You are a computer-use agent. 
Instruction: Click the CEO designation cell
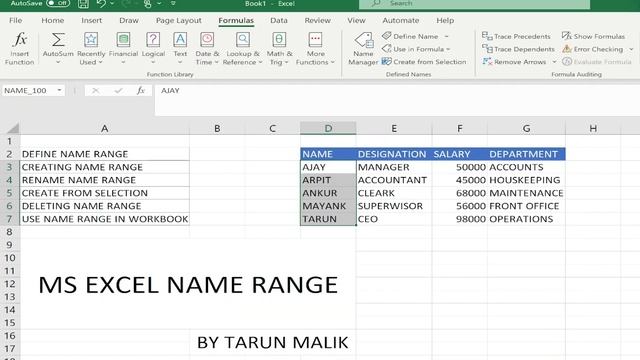pyautogui.click(x=394, y=219)
